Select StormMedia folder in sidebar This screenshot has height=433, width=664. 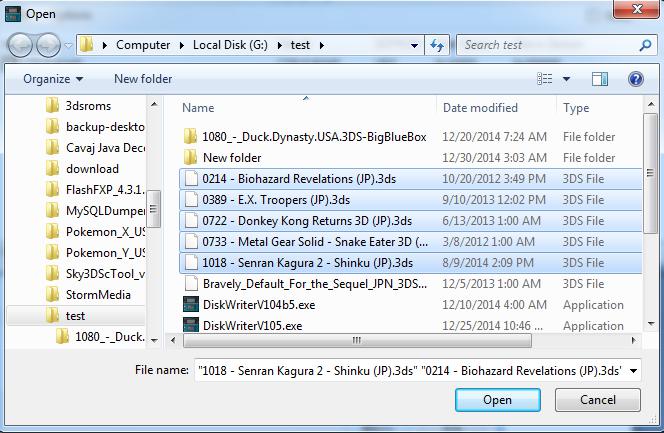88,295
